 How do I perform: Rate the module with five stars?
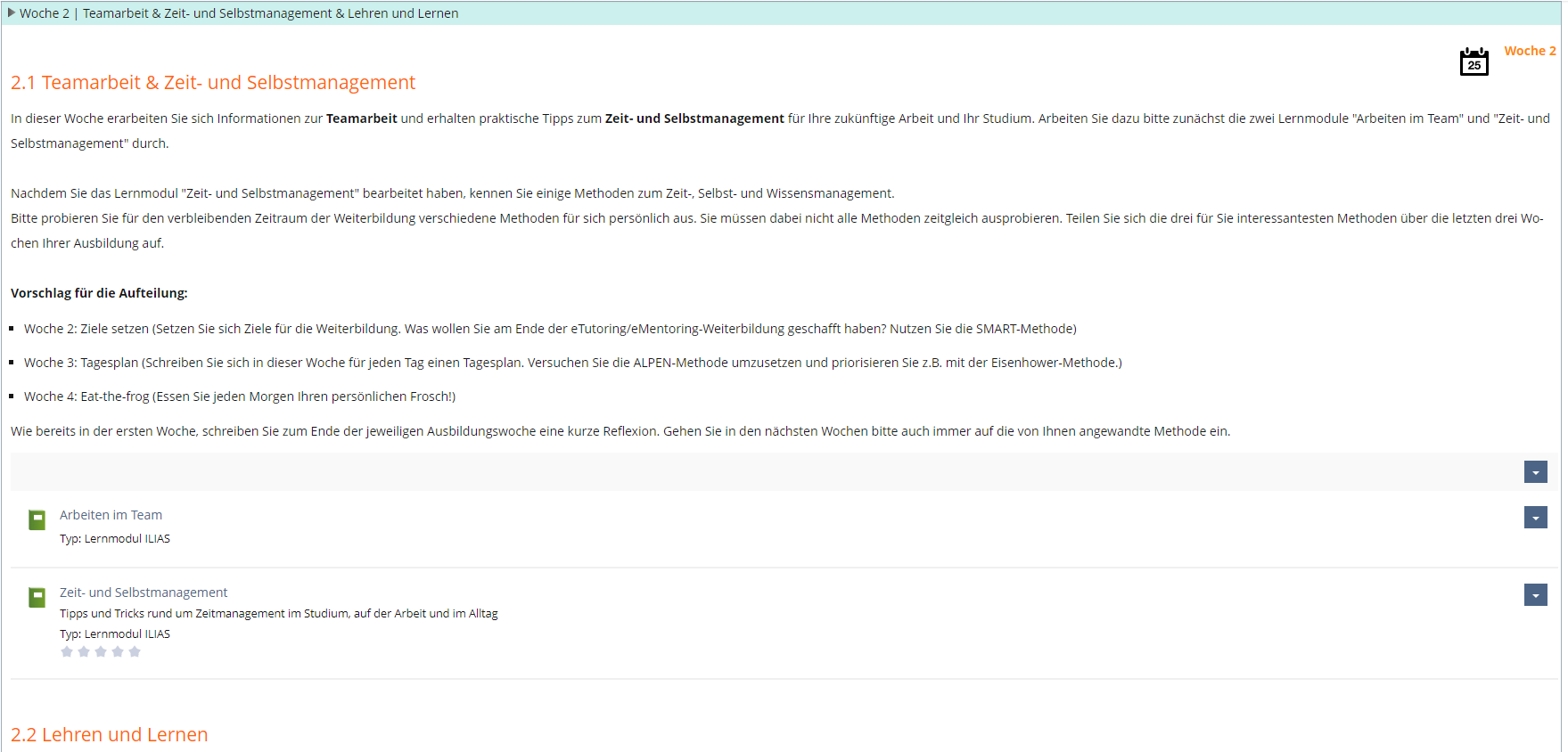pyautogui.click(x=135, y=652)
